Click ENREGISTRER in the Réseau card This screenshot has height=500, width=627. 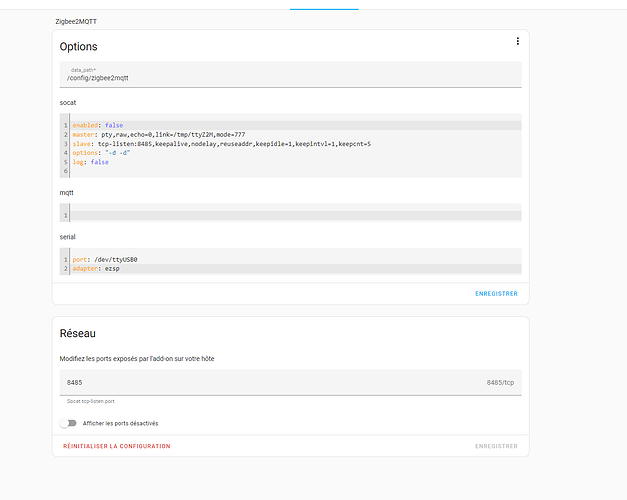pos(496,446)
